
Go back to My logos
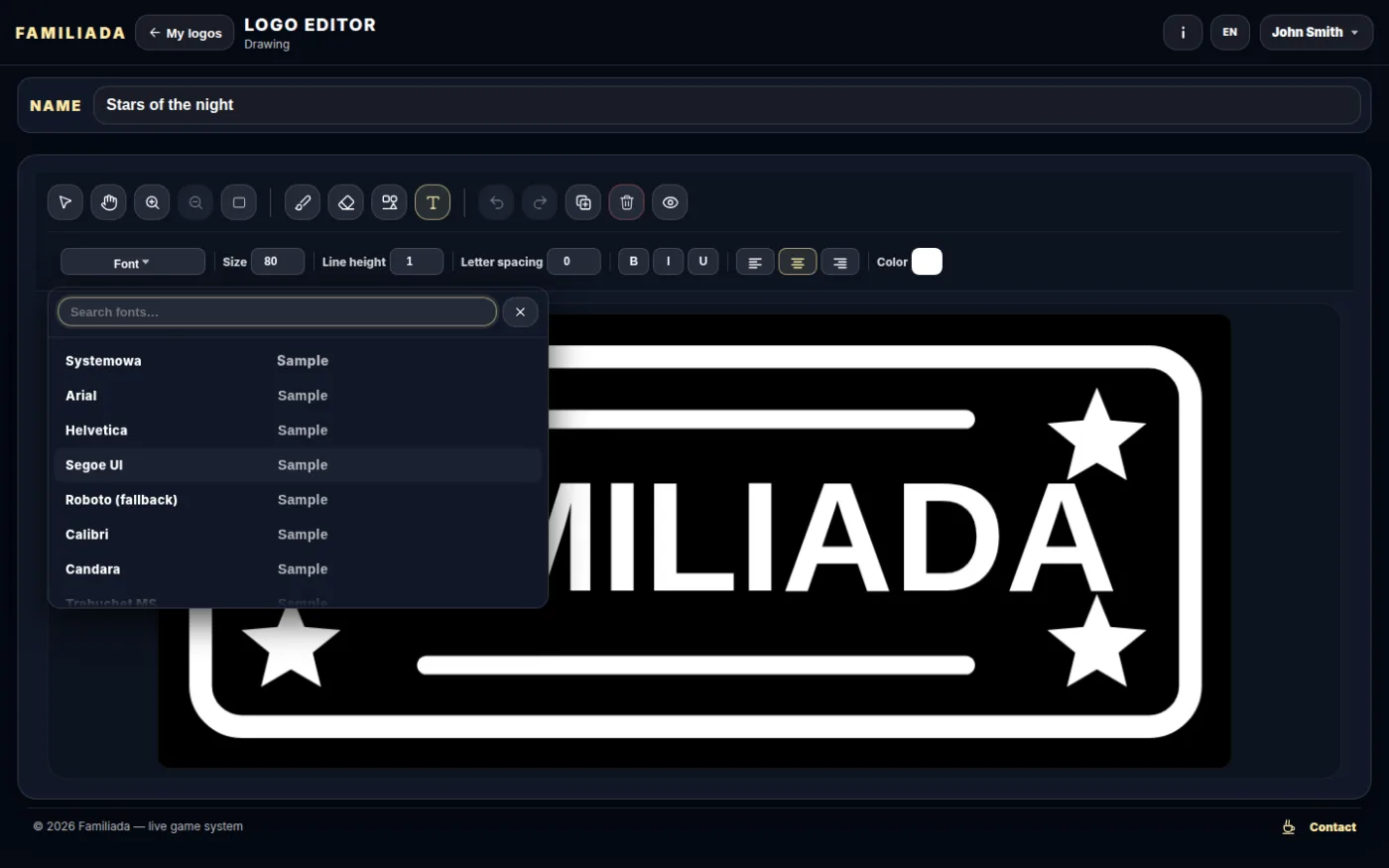tap(185, 33)
